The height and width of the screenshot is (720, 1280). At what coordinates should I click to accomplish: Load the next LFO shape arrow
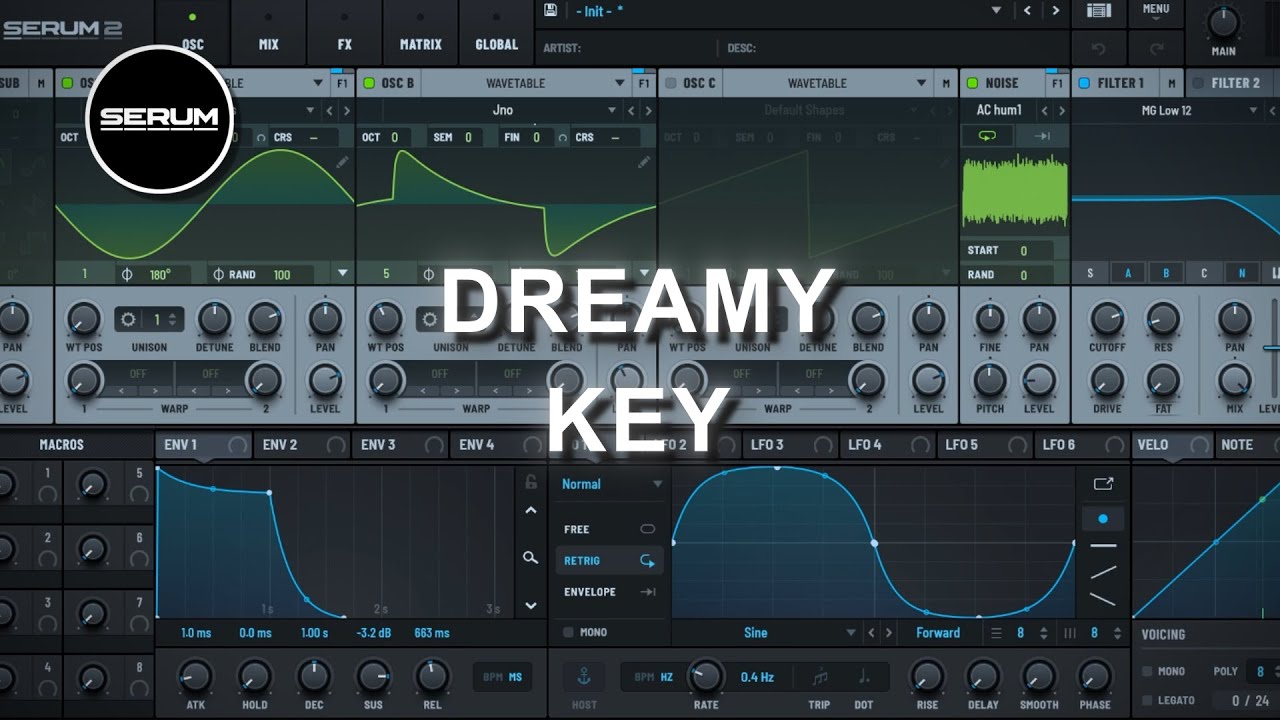pyautogui.click(x=888, y=633)
